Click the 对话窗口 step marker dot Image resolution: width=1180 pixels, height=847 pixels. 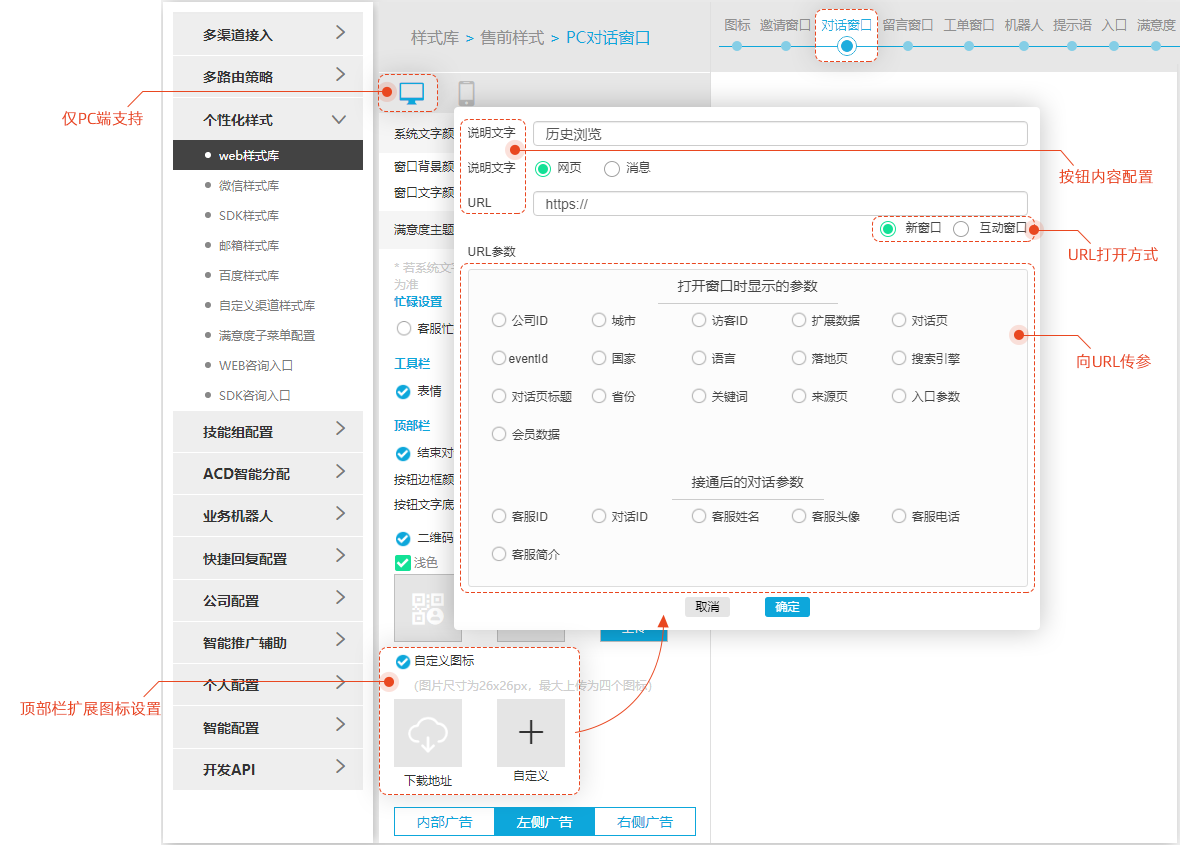(x=847, y=46)
